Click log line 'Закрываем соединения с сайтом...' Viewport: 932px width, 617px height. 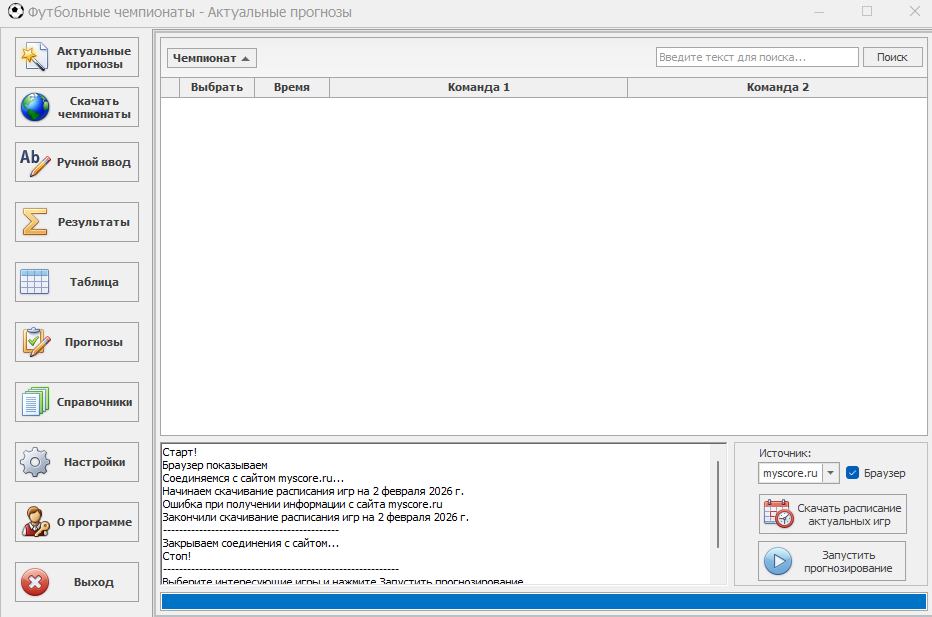click(x=251, y=543)
